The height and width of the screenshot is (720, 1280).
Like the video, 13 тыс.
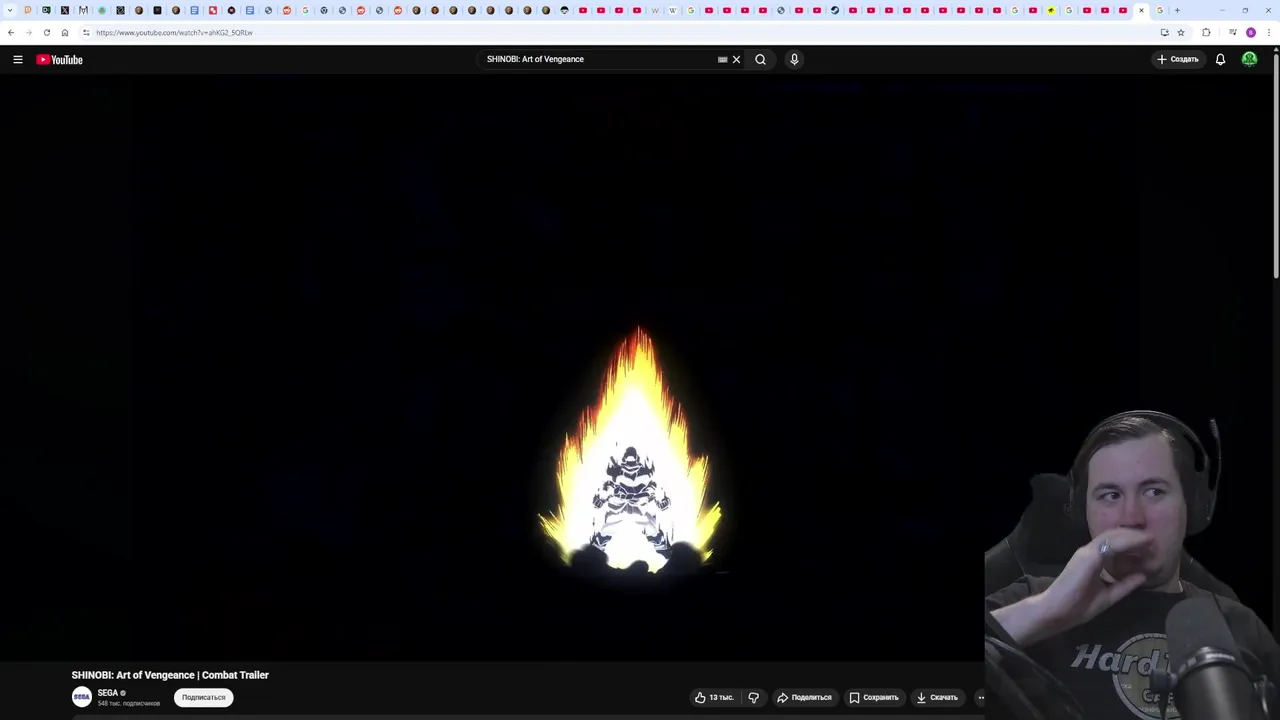click(714, 697)
